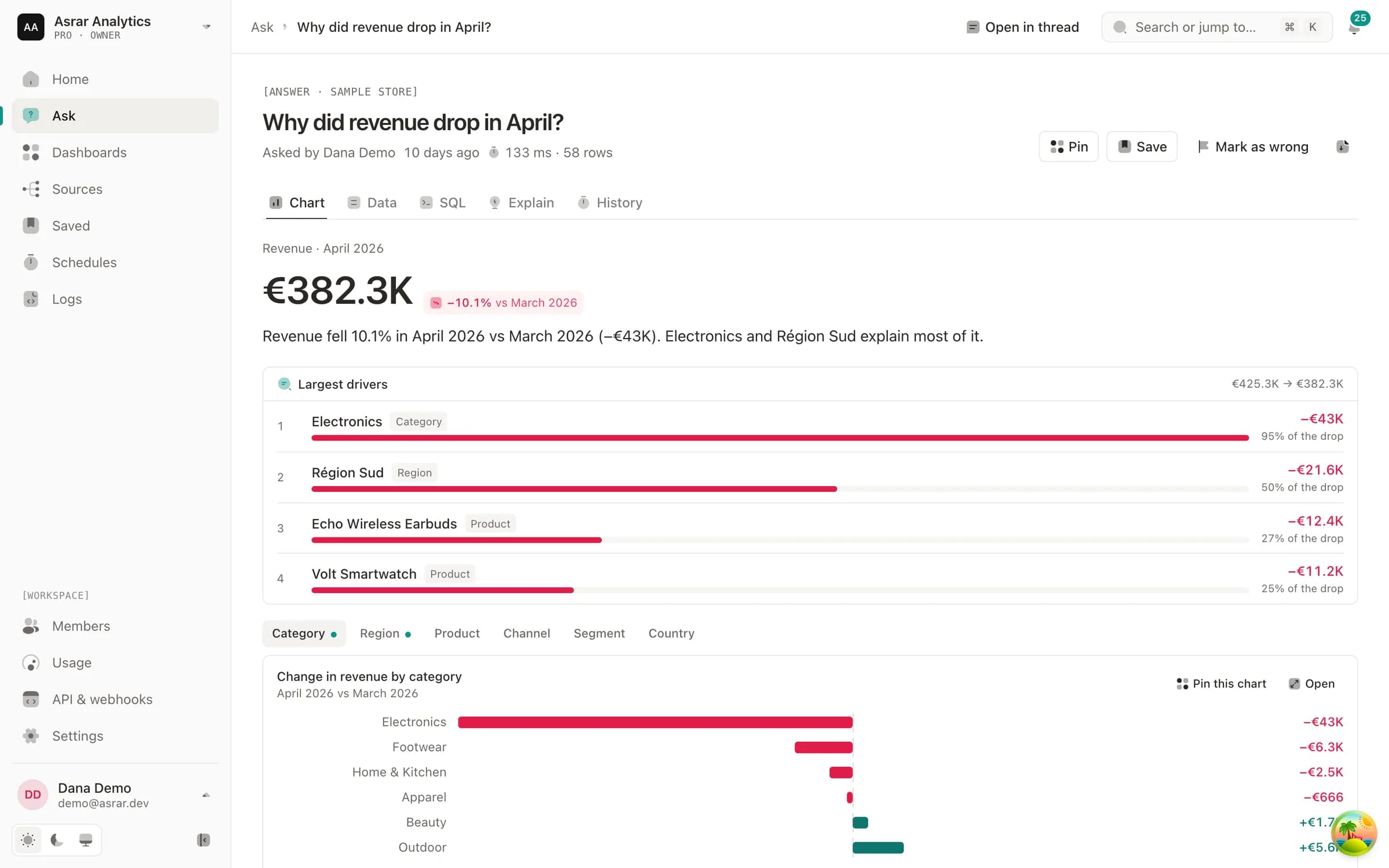The image size is (1389, 868).
Task: Select the Chart tab
Action: (297, 203)
